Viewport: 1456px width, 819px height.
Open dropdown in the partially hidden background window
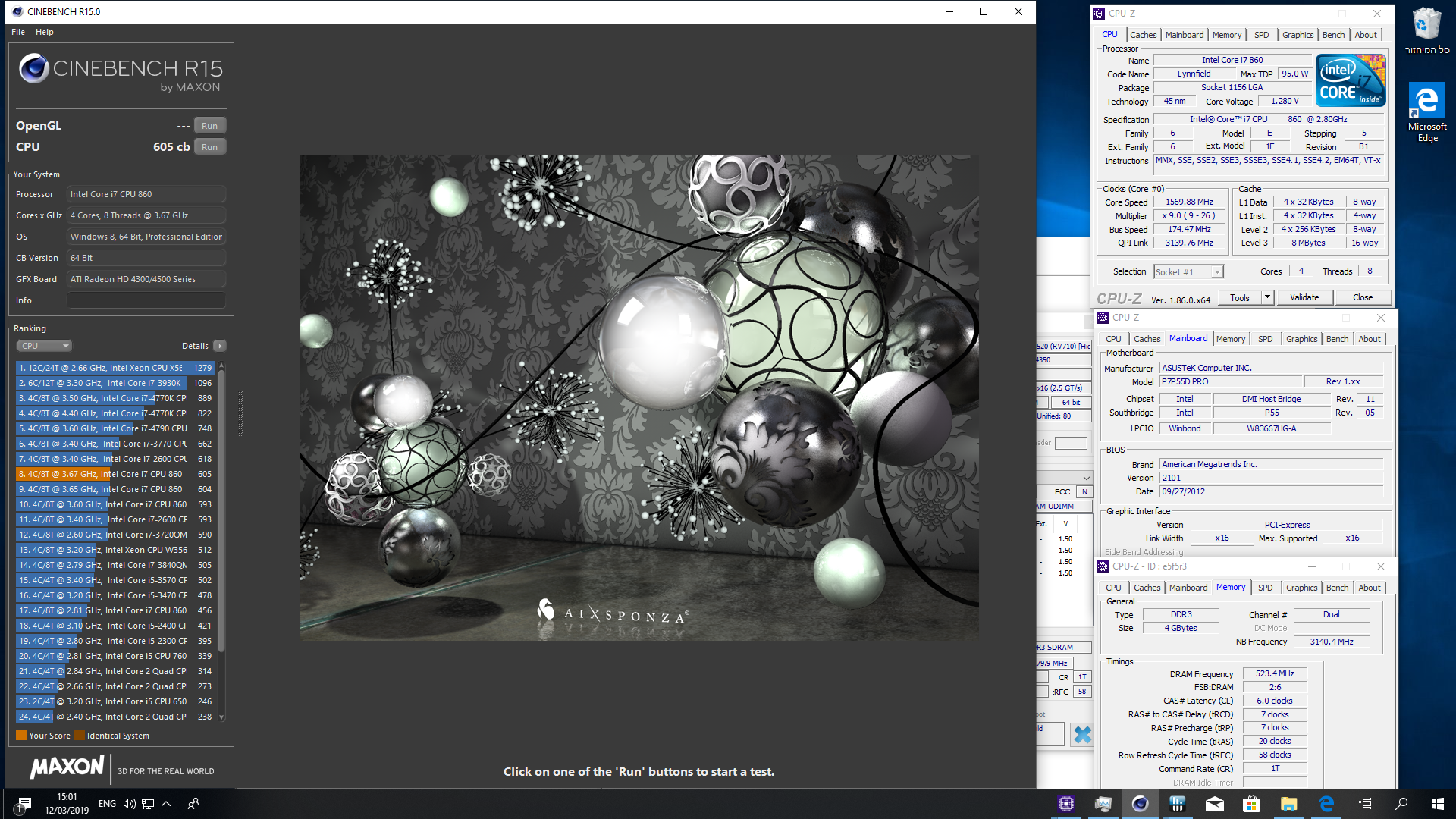tap(1086, 478)
